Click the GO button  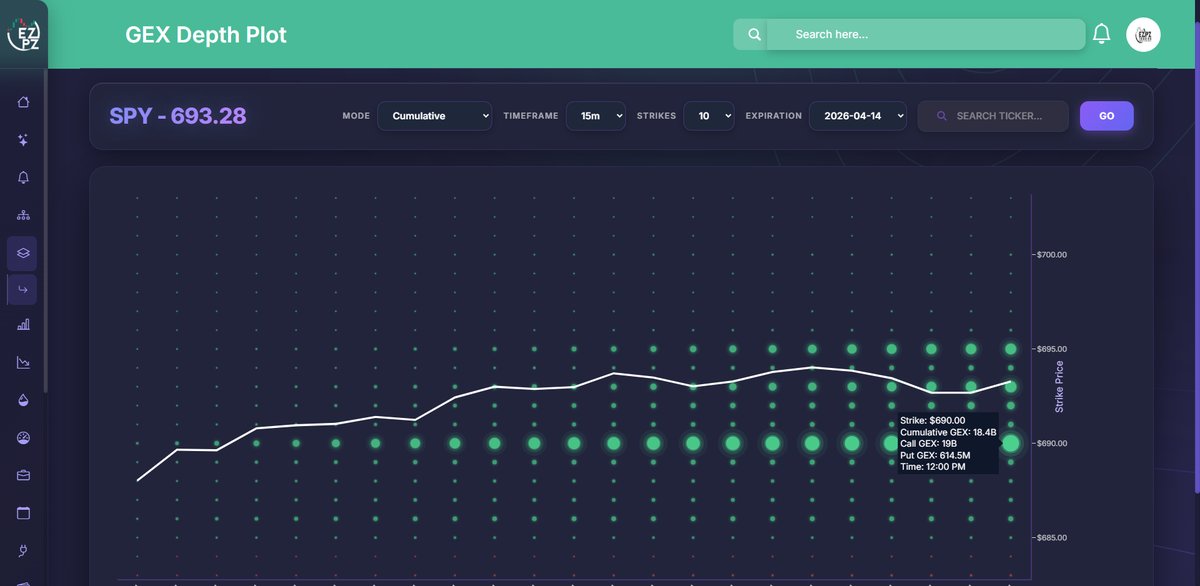tap(1107, 116)
